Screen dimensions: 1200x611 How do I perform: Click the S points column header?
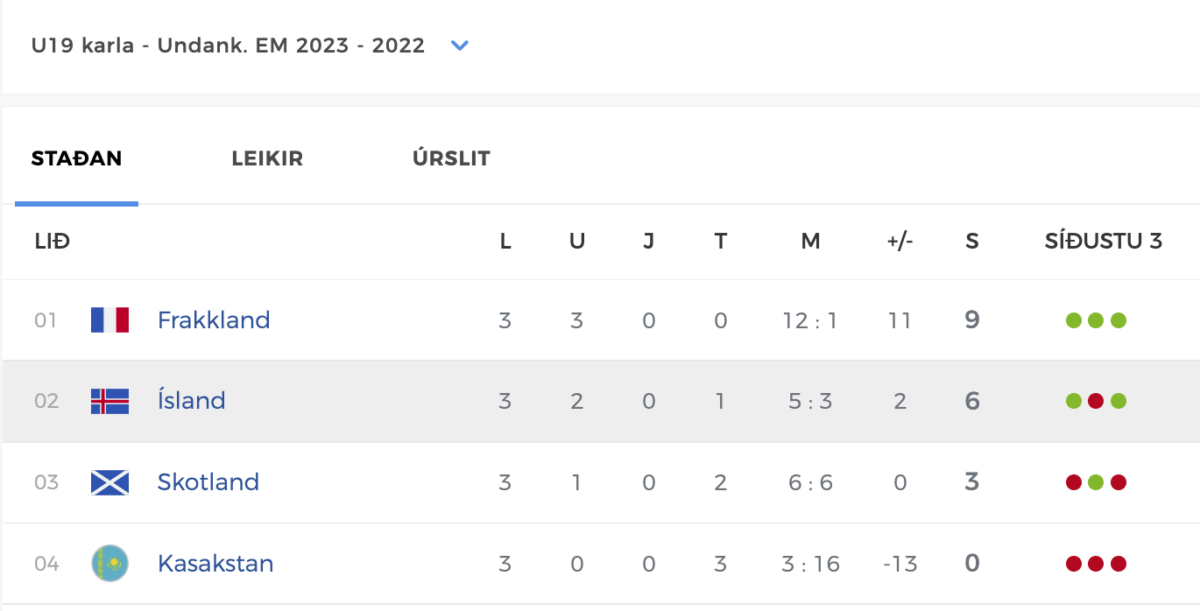pyautogui.click(x=972, y=242)
